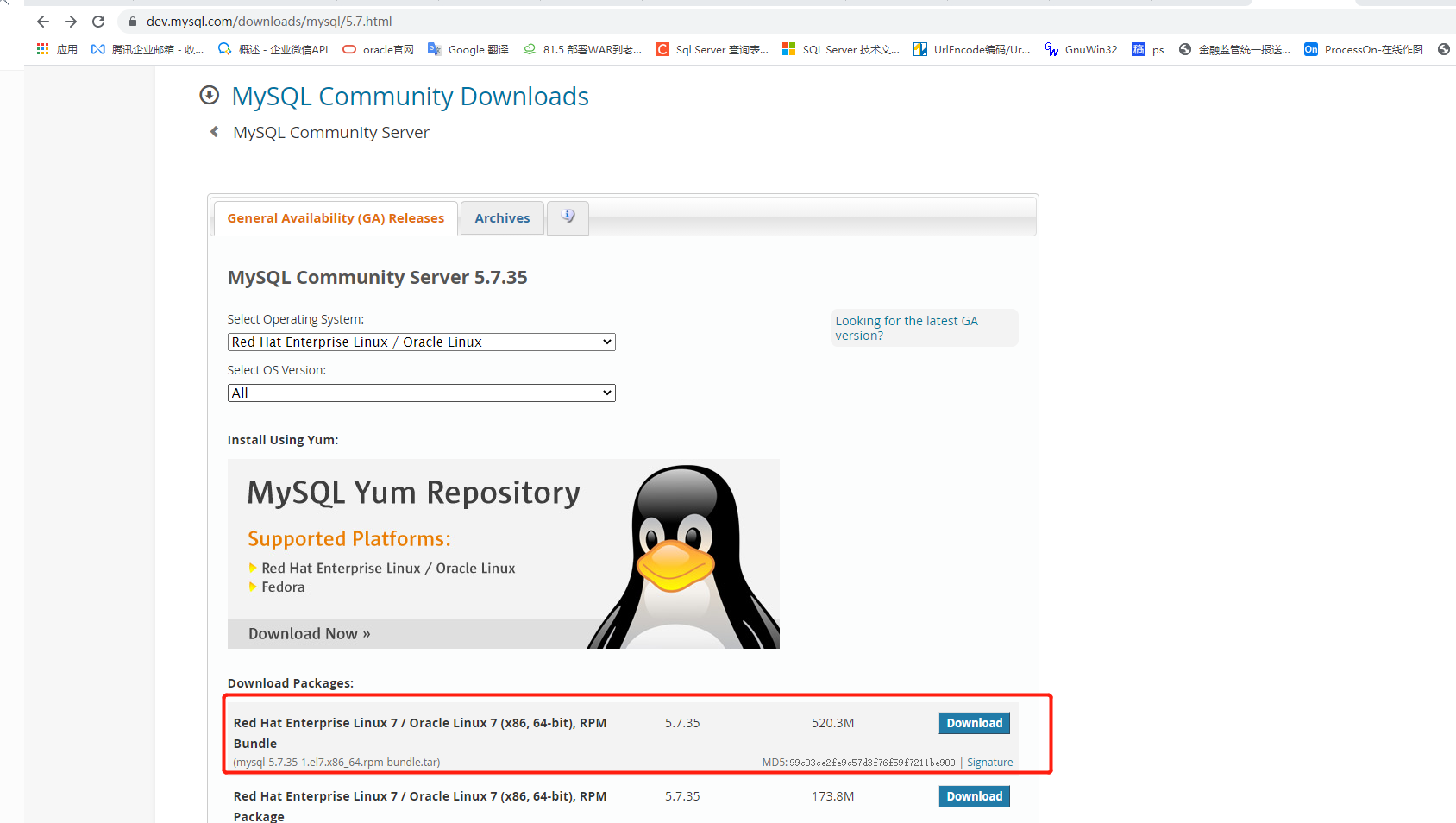Open the Apps grid bookmark icon
Screen dimensions: 1456x823
43,50
